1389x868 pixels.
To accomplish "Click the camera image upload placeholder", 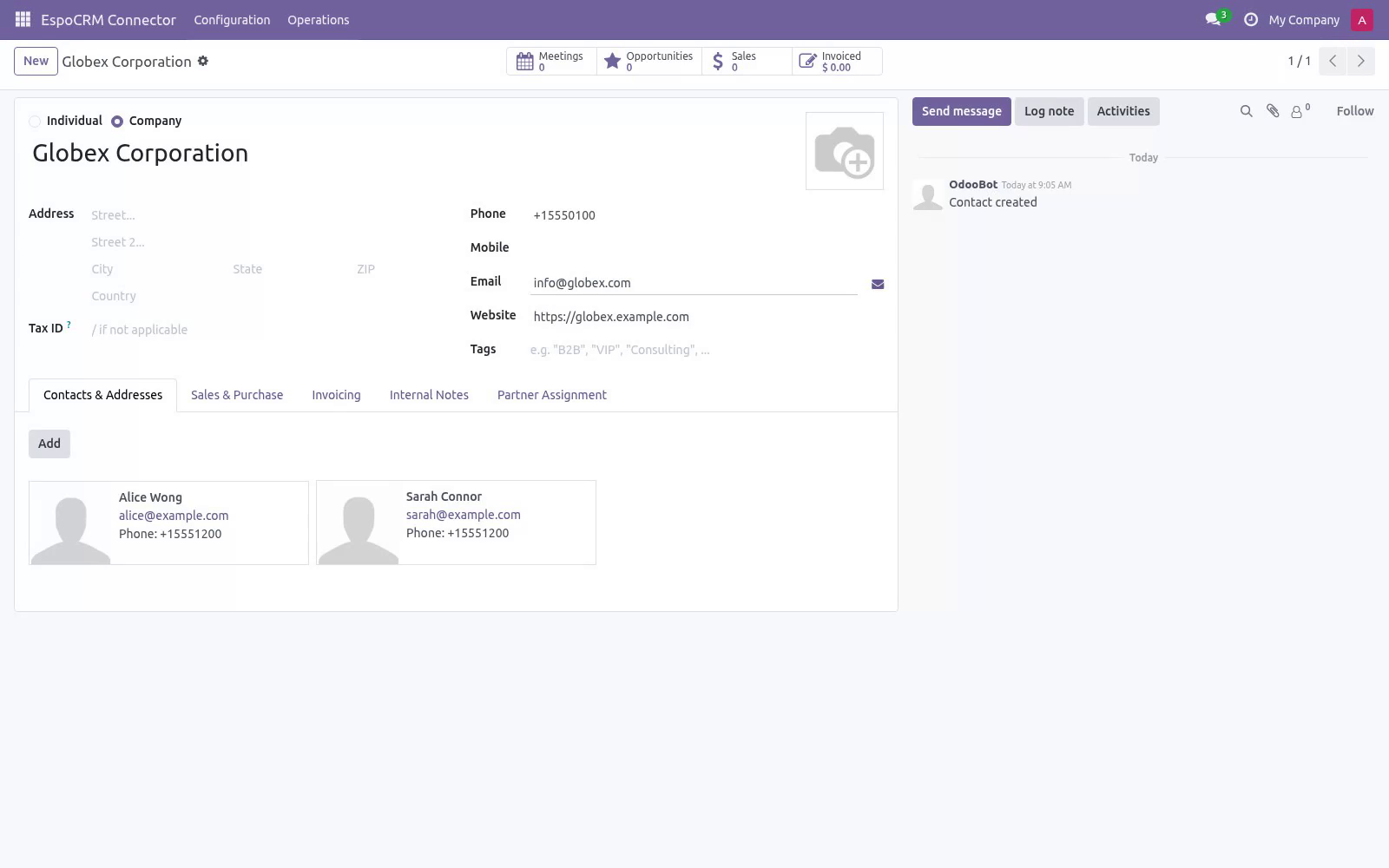I will click(x=845, y=151).
